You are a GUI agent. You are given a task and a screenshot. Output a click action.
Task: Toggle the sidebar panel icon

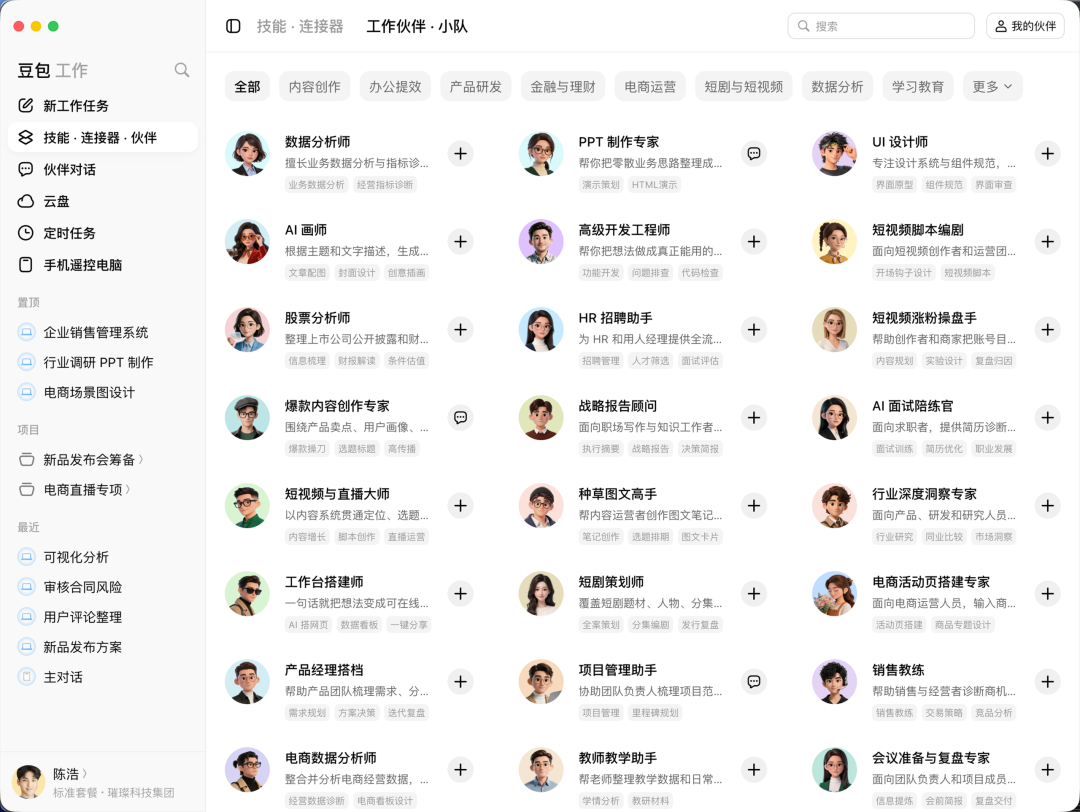click(233, 26)
